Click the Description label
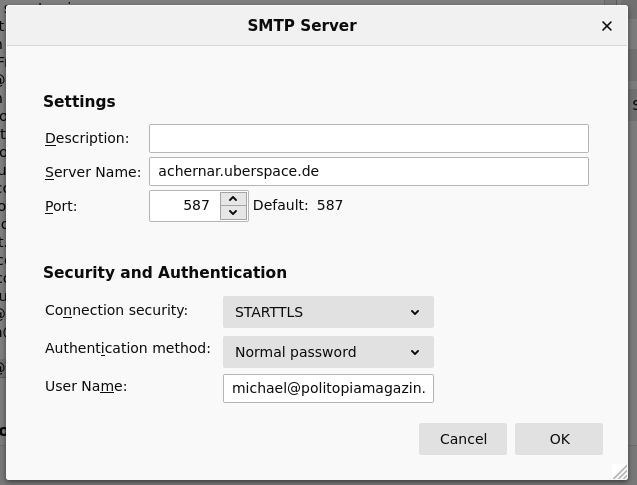 87,139
